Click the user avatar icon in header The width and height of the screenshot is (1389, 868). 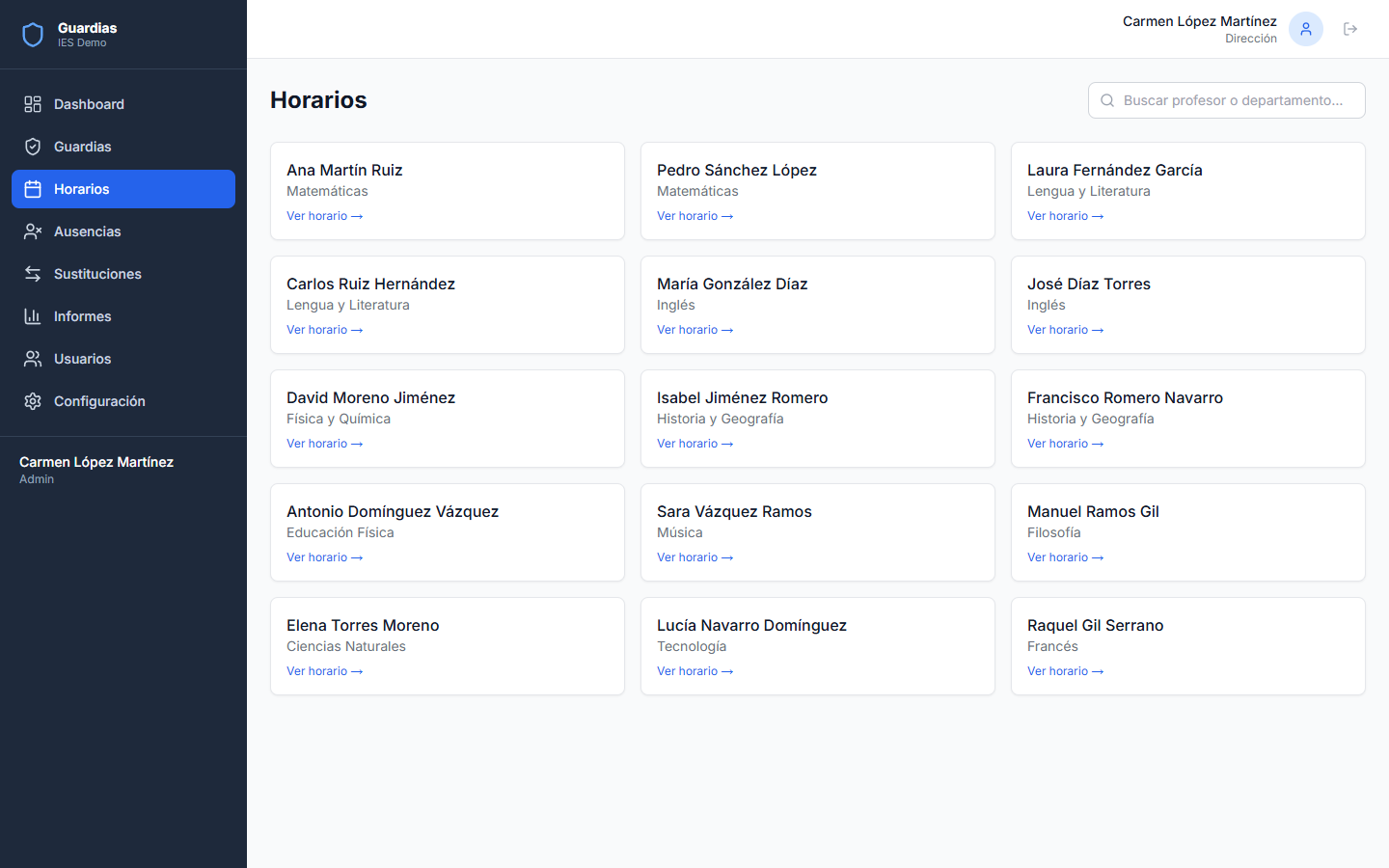[x=1305, y=29]
